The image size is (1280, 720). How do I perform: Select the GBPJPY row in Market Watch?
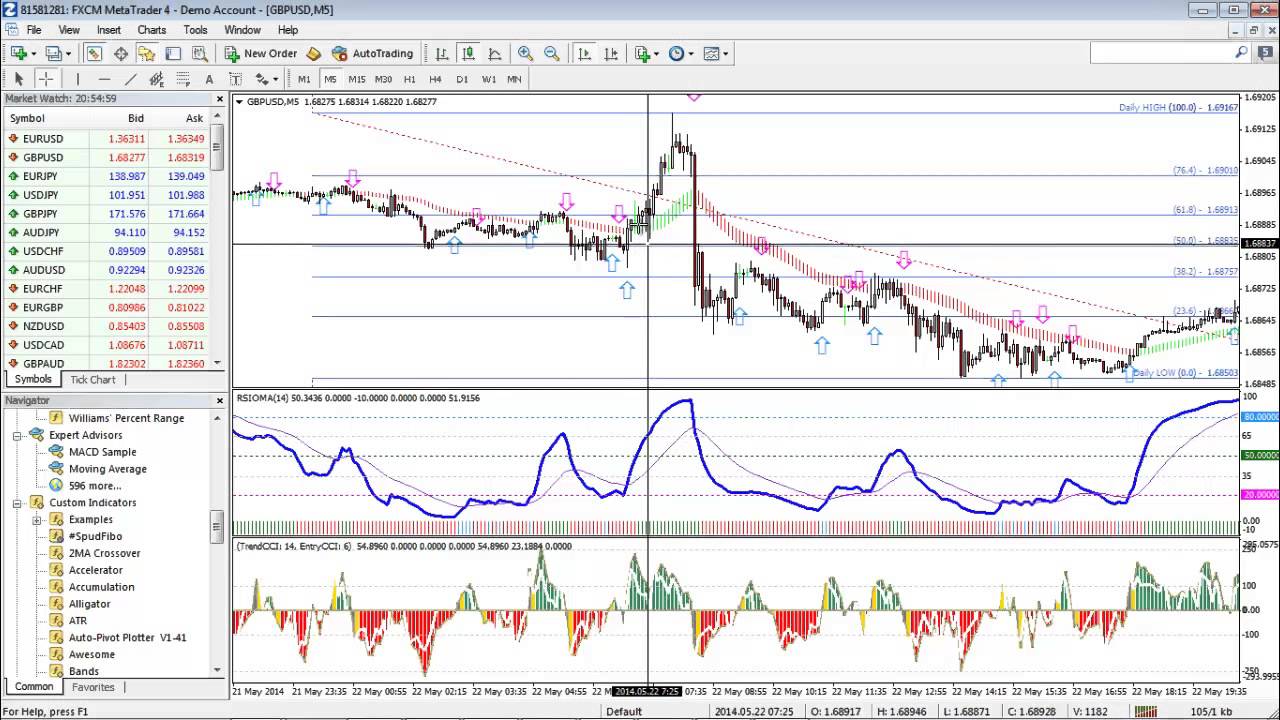(107, 214)
